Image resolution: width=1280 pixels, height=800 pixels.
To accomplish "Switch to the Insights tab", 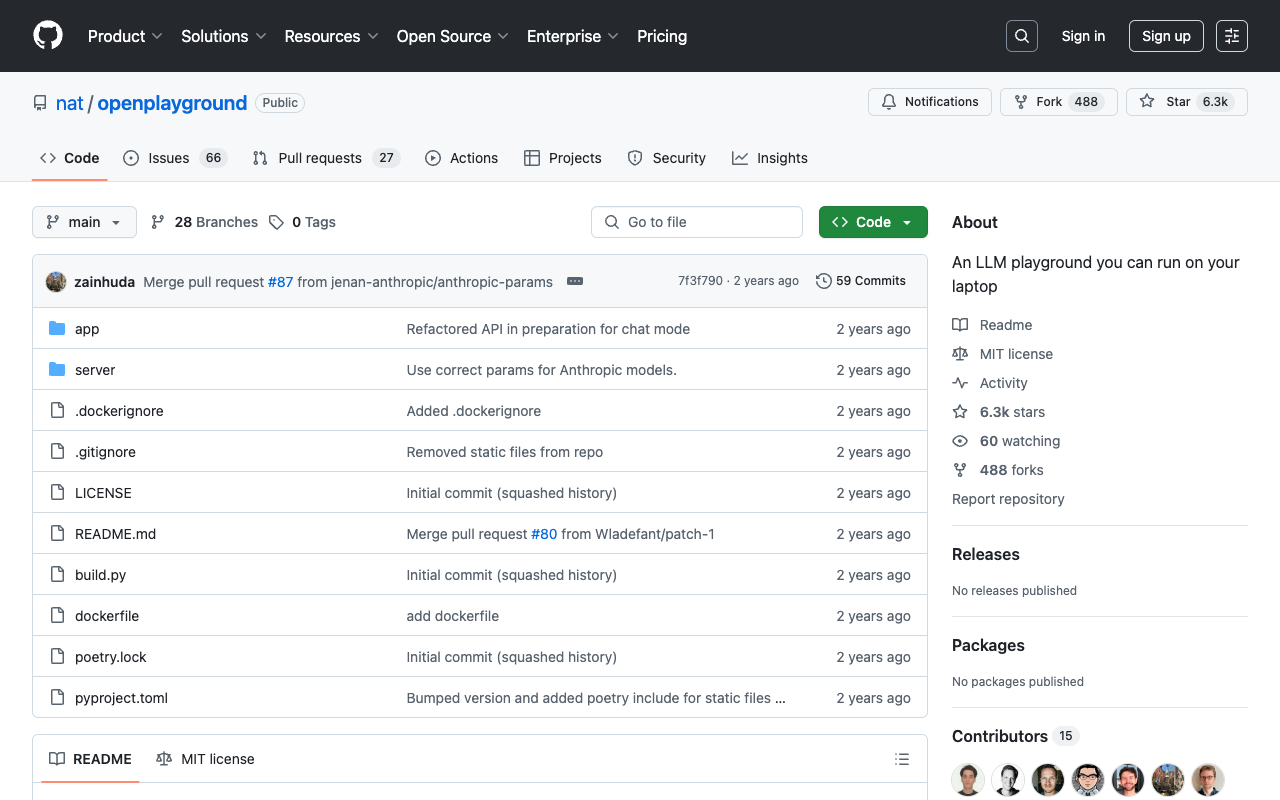I will coord(769,158).
